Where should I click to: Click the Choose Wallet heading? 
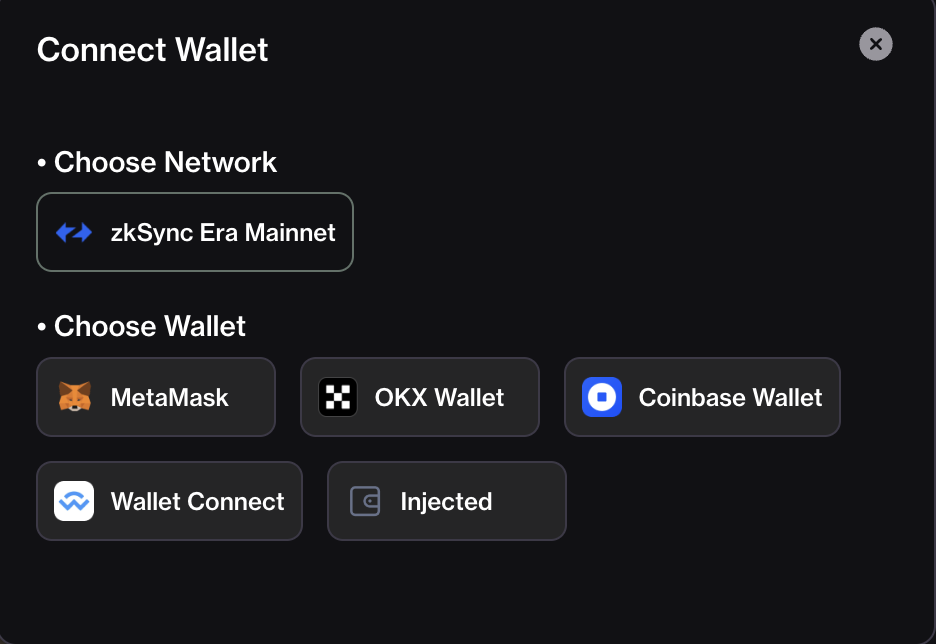tap(150, 326)
